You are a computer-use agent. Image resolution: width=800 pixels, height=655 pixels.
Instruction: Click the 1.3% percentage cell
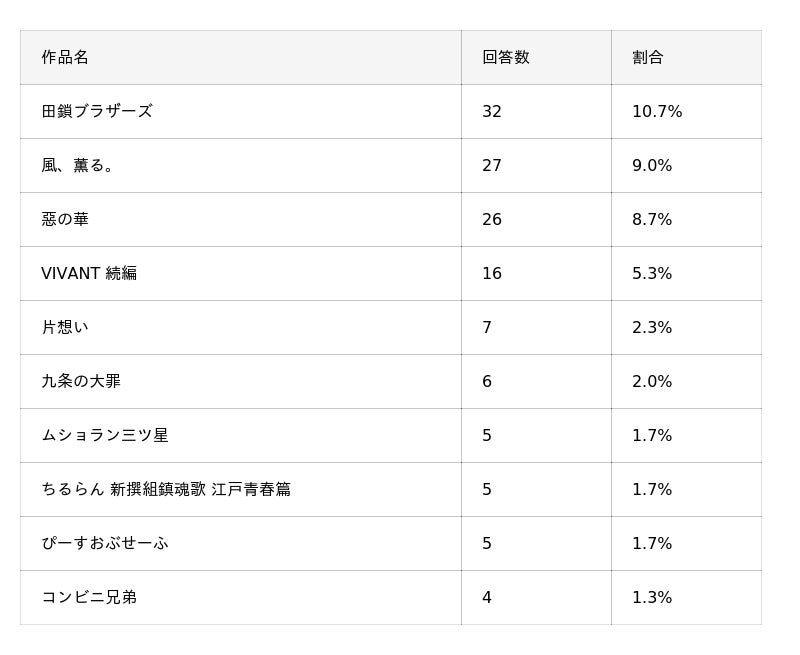[652, 598]
